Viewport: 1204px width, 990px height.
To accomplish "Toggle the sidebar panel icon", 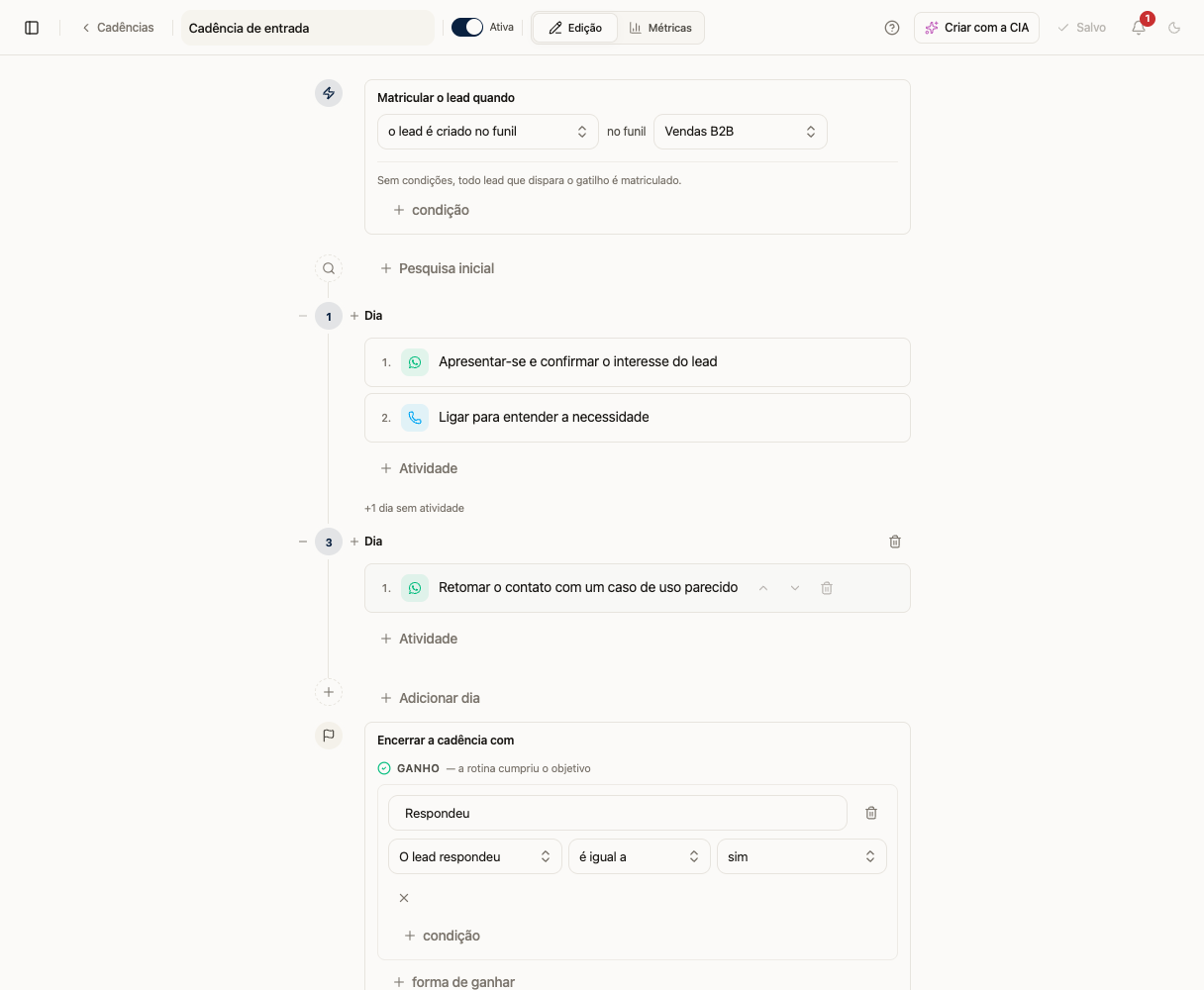I will (32, 28).
